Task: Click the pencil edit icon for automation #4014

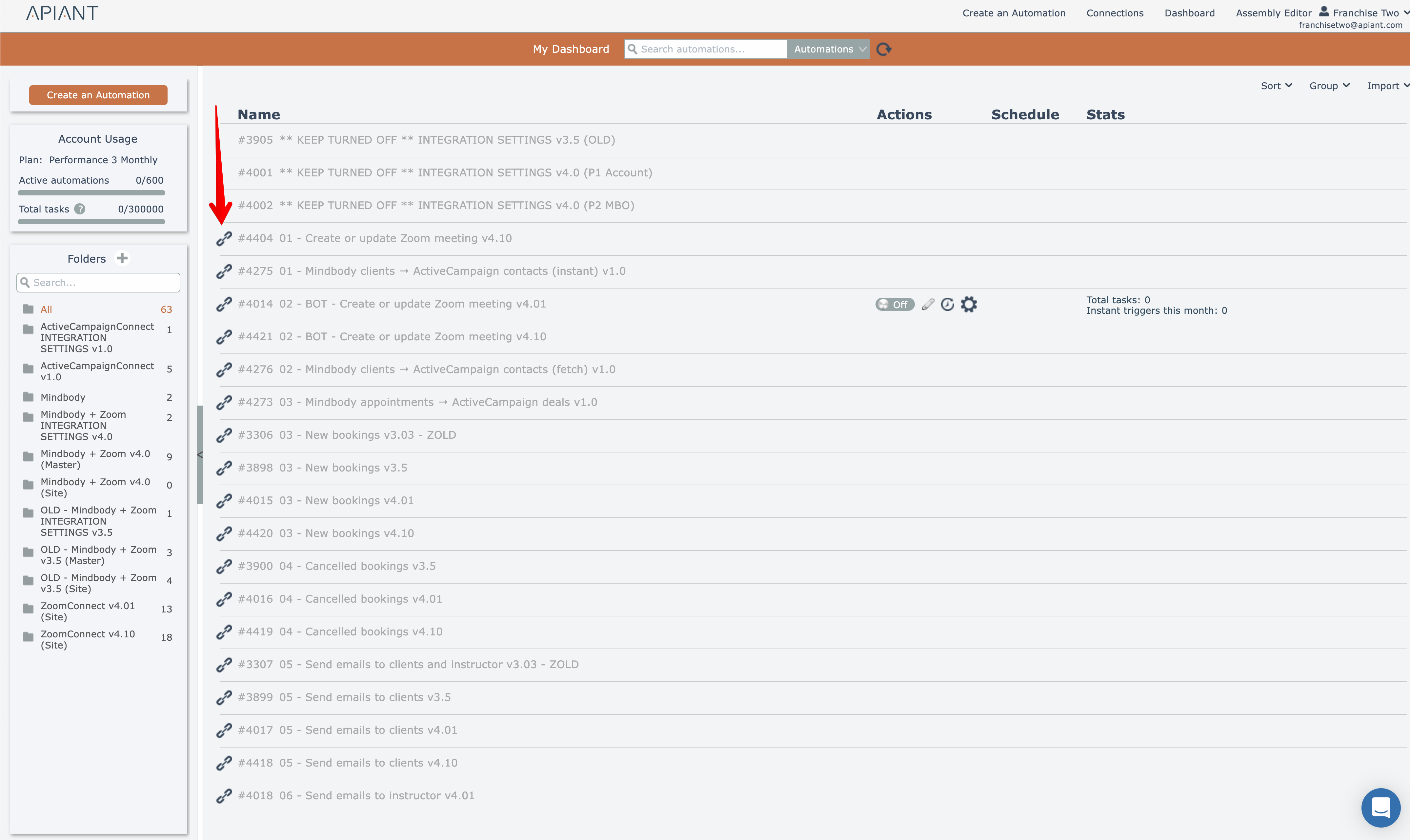Action: [928, 305]
